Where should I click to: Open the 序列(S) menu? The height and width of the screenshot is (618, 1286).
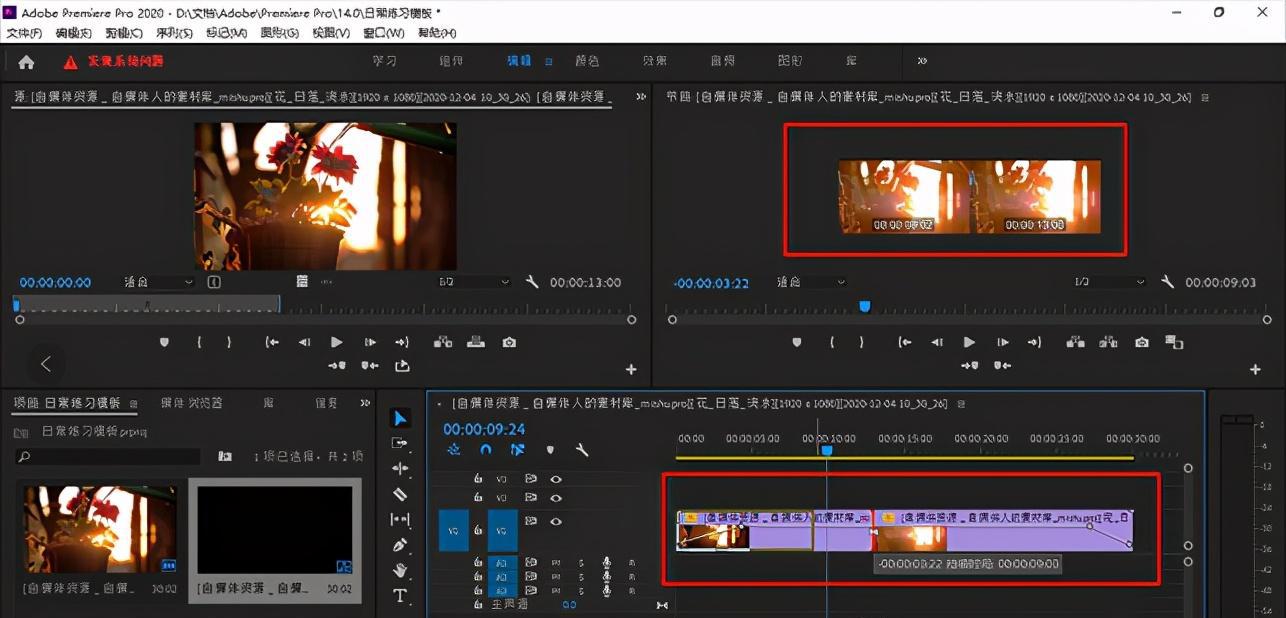(175, 33)
